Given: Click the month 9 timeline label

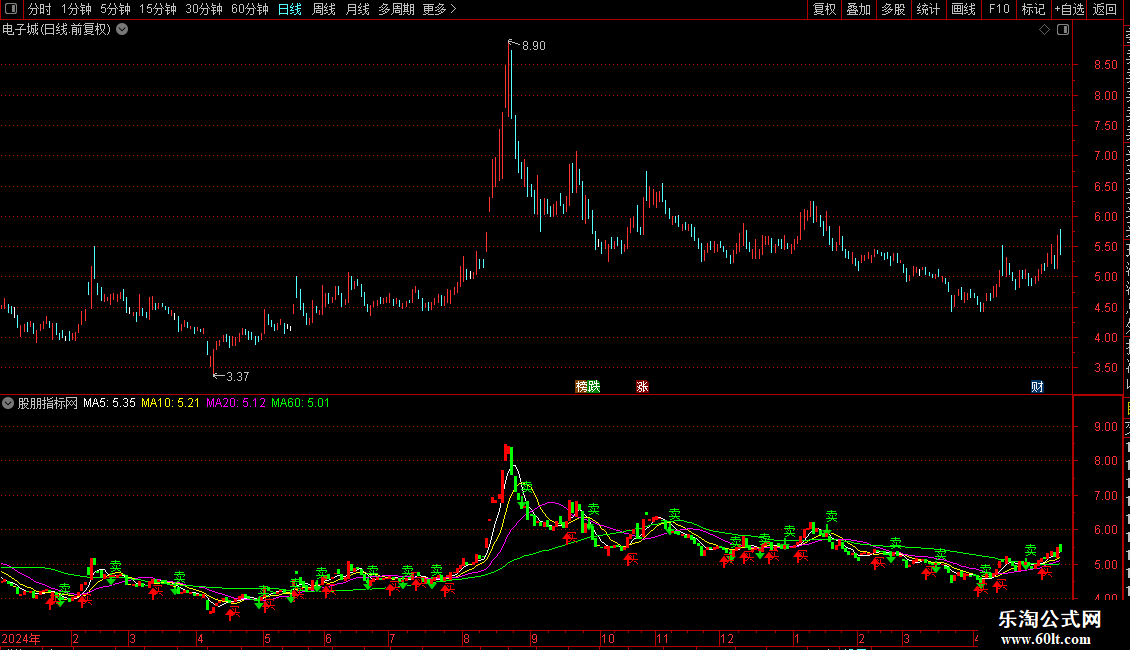Looking at the screenshot, I should coord(534,638).
